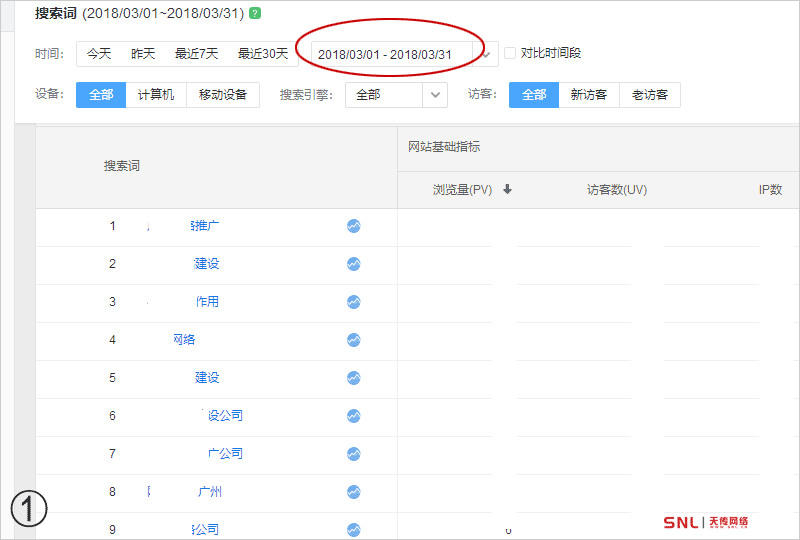
Task: Enable the 对比时间段 checkbox
Action: (x=510, y=53)
